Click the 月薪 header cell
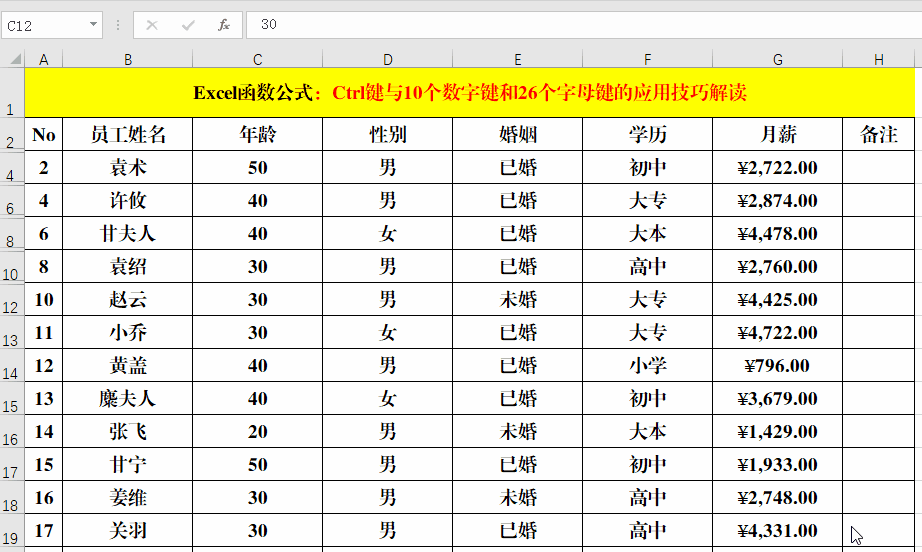 point(777,134)
